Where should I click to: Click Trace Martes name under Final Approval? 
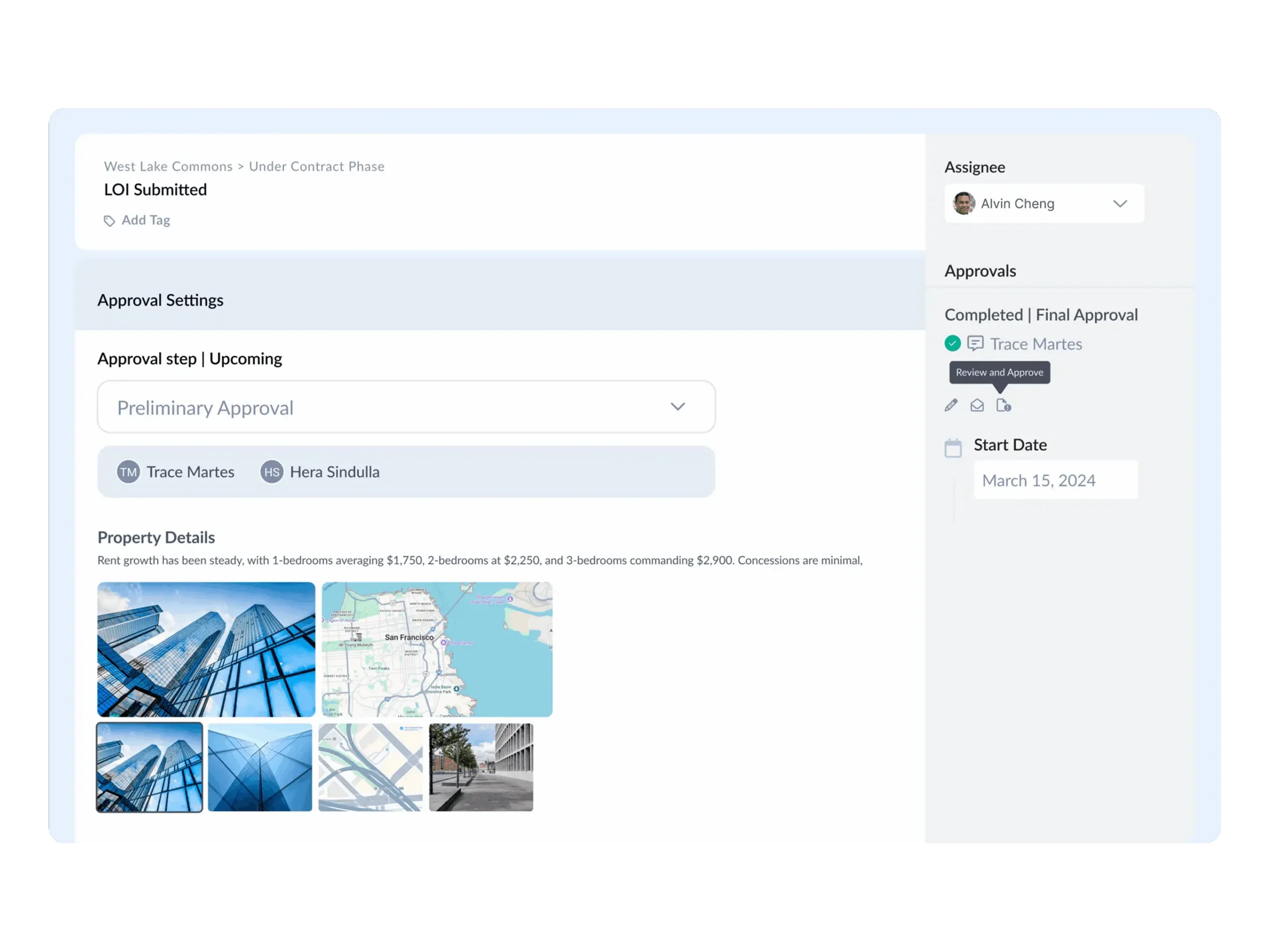1036,344
